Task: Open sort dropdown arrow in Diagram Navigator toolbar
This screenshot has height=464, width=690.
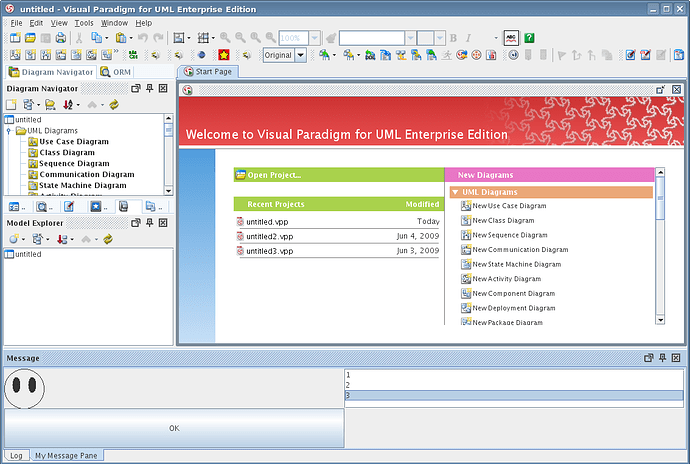Action: click(x=78, y=105)
